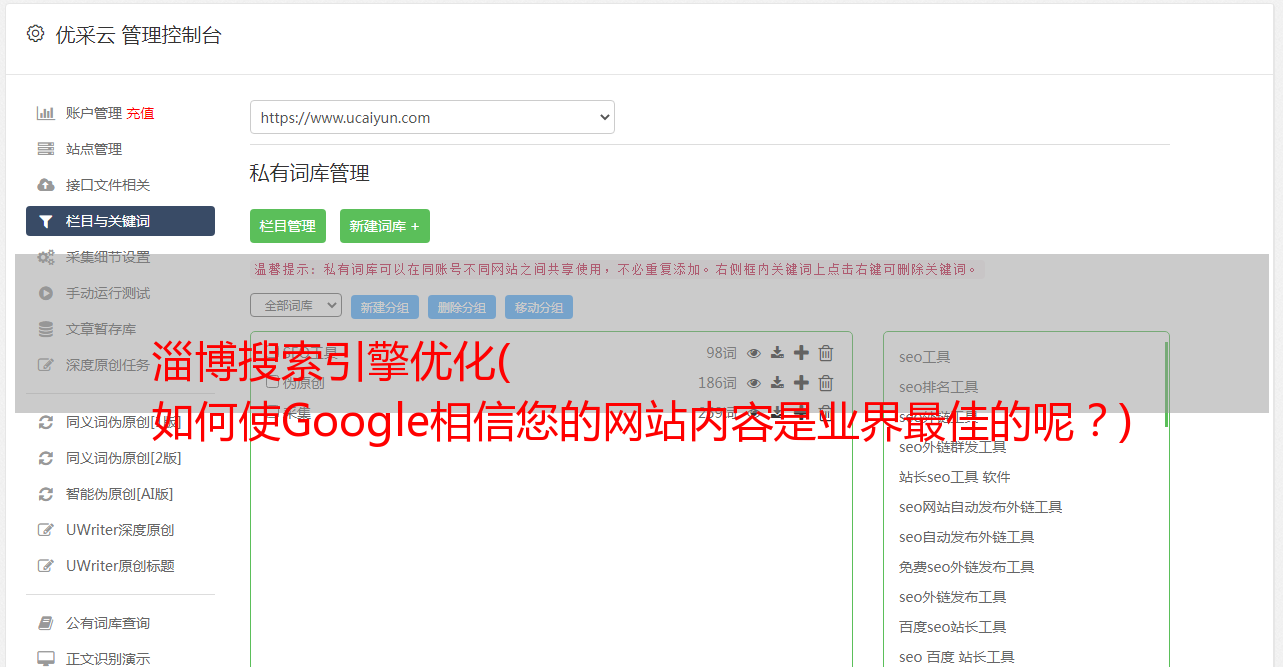Select keyword seo外链发布工具
1283x667 pixels.
coord(953,597)
